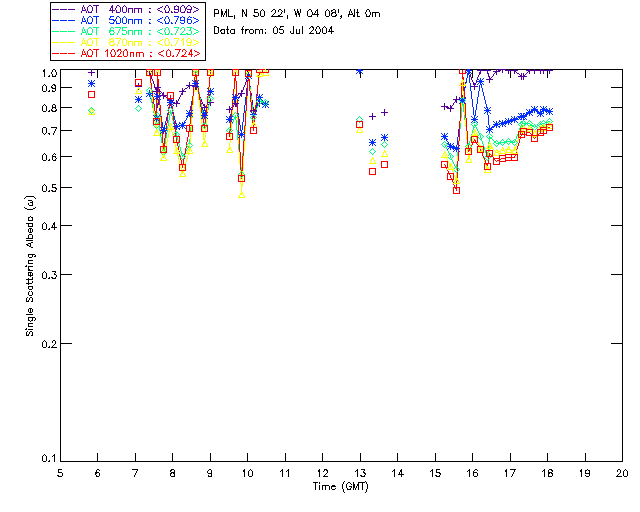
Task: Click the 0.2 tick label on y-axis
Action: (50, 343)
